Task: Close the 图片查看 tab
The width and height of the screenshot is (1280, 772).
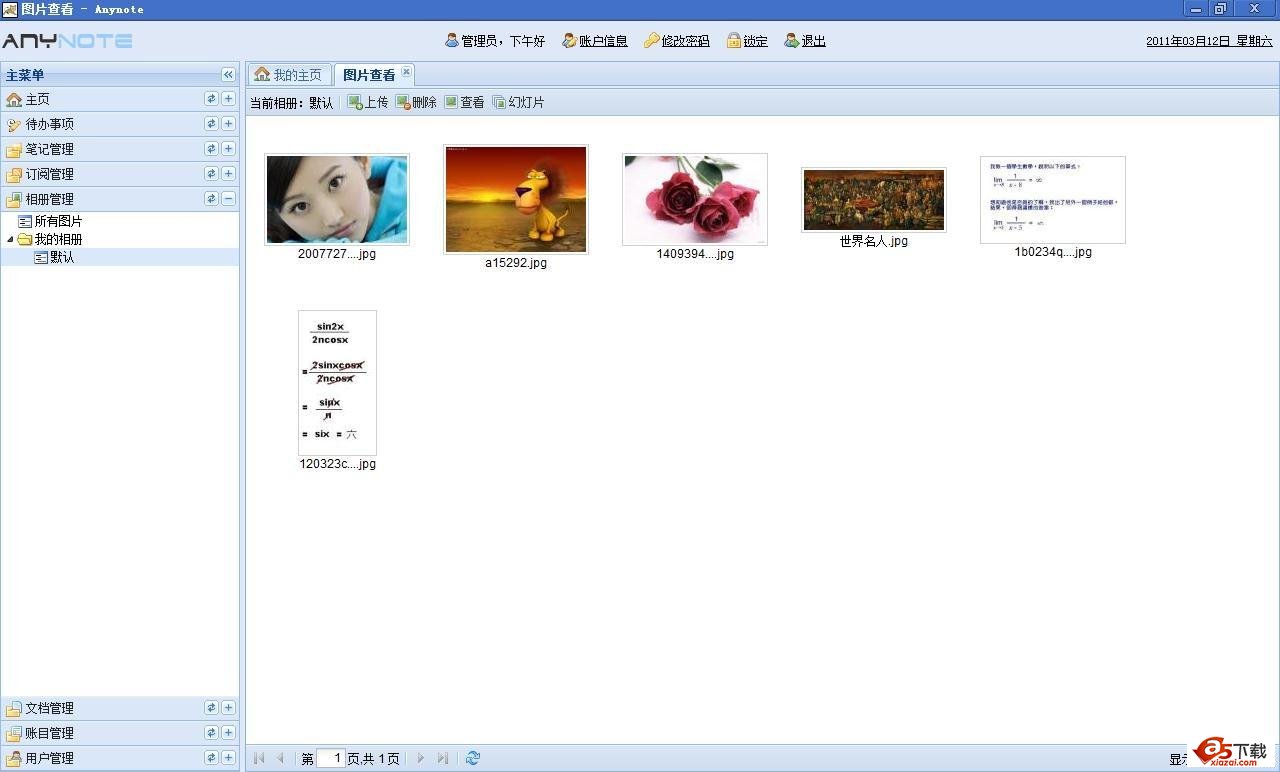Action: (406, 72)
